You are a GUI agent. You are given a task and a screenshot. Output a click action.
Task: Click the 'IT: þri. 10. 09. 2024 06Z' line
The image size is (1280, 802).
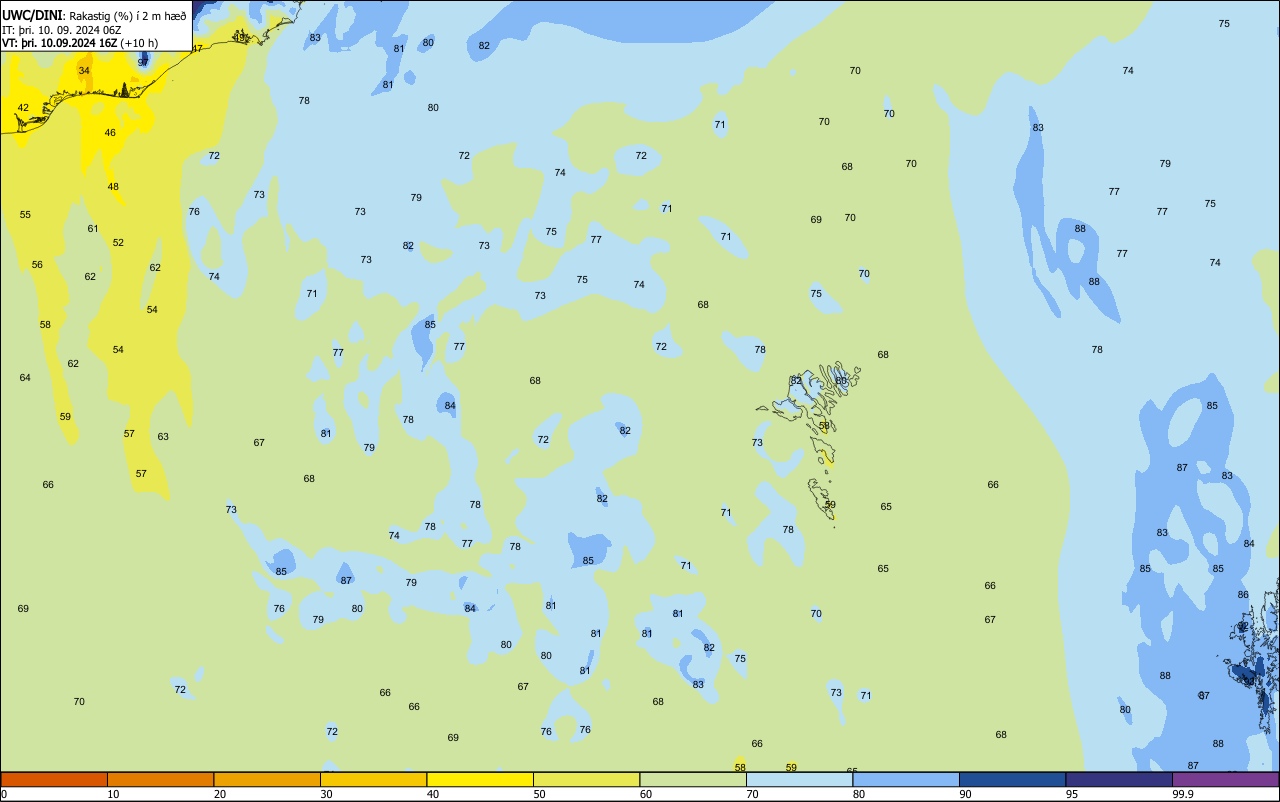pyautogui.click(x=64, y=29)
